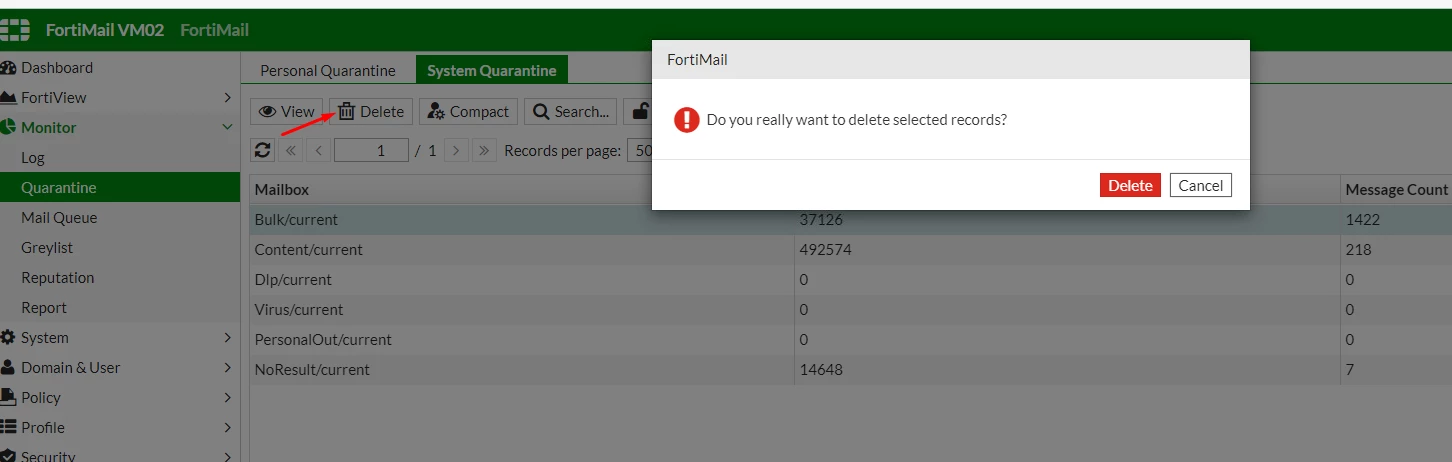Go to the previous page
This screenshot has width=1452, height=462.
(x=319, y=151)
